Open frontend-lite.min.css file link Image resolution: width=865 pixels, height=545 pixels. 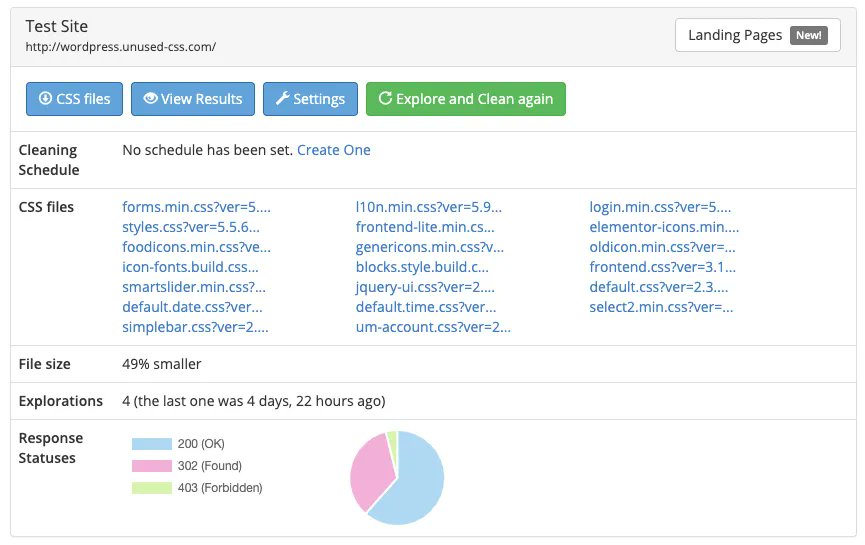tap(425, 227)
